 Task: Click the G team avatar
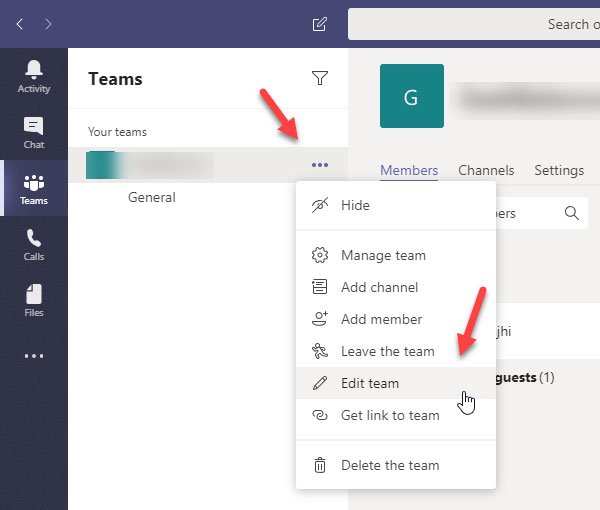(412, 96)
